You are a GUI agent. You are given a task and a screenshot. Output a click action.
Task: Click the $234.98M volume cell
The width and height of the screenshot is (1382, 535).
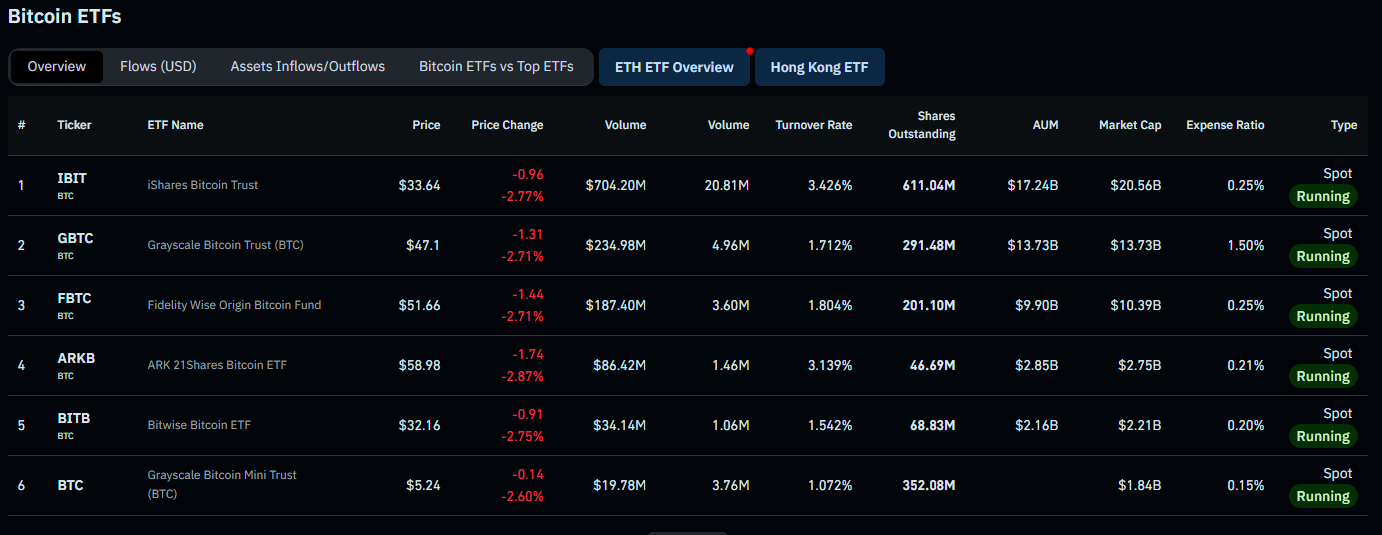[x=616, y=245]
